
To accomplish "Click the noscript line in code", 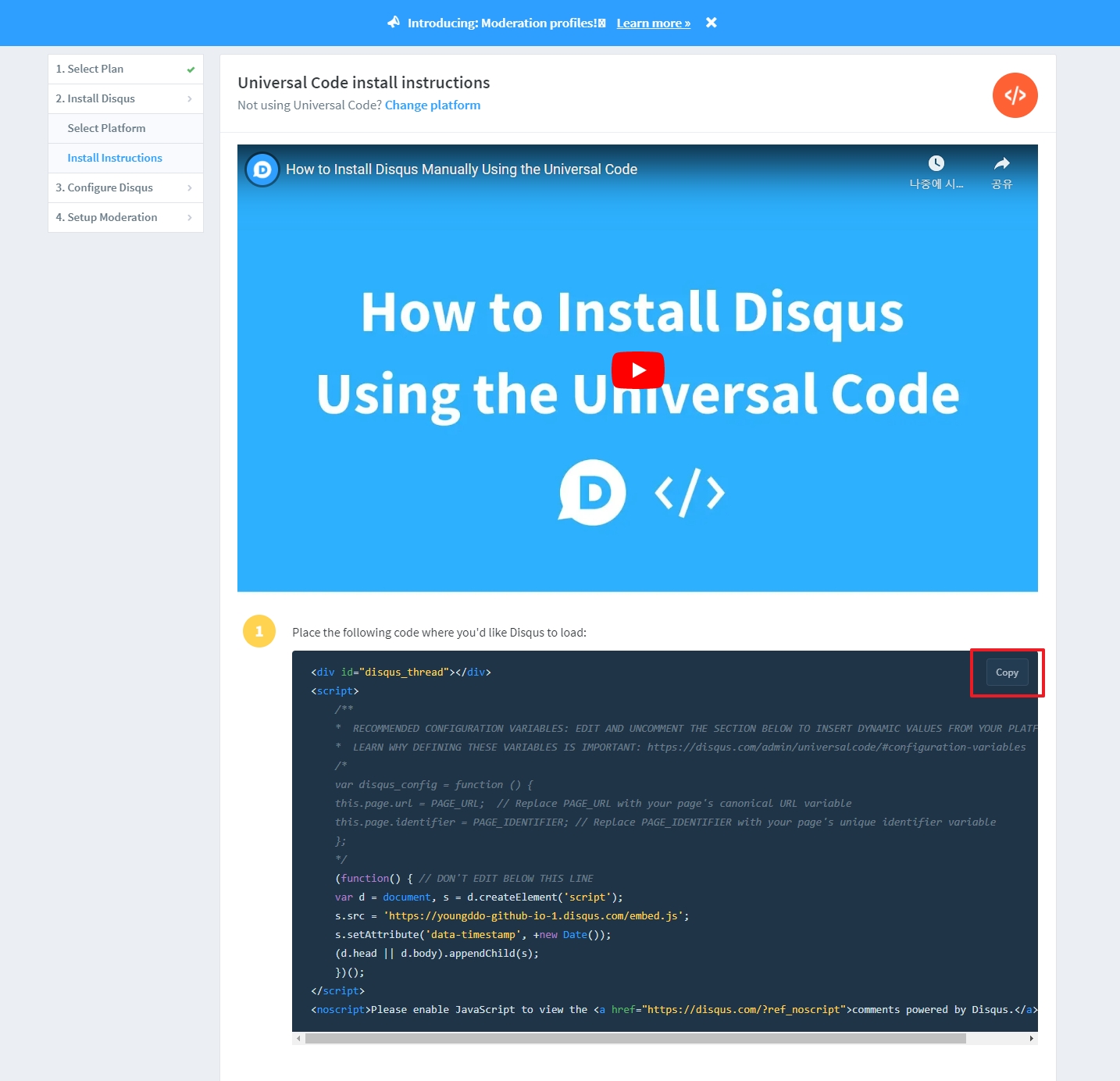I will (x=674, y=1010).
